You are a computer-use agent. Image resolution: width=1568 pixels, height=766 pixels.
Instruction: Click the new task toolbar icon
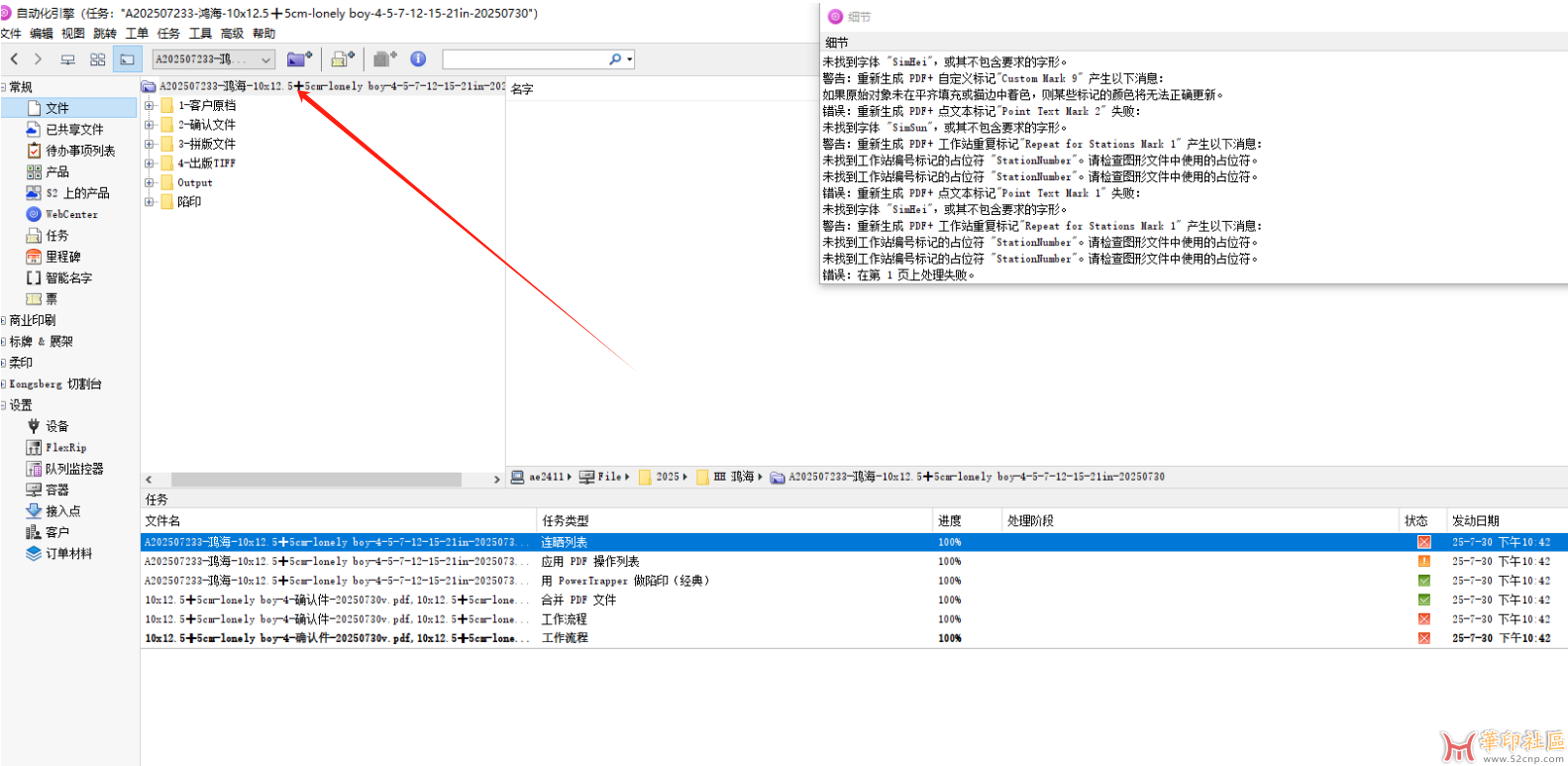tap(343, 59)
